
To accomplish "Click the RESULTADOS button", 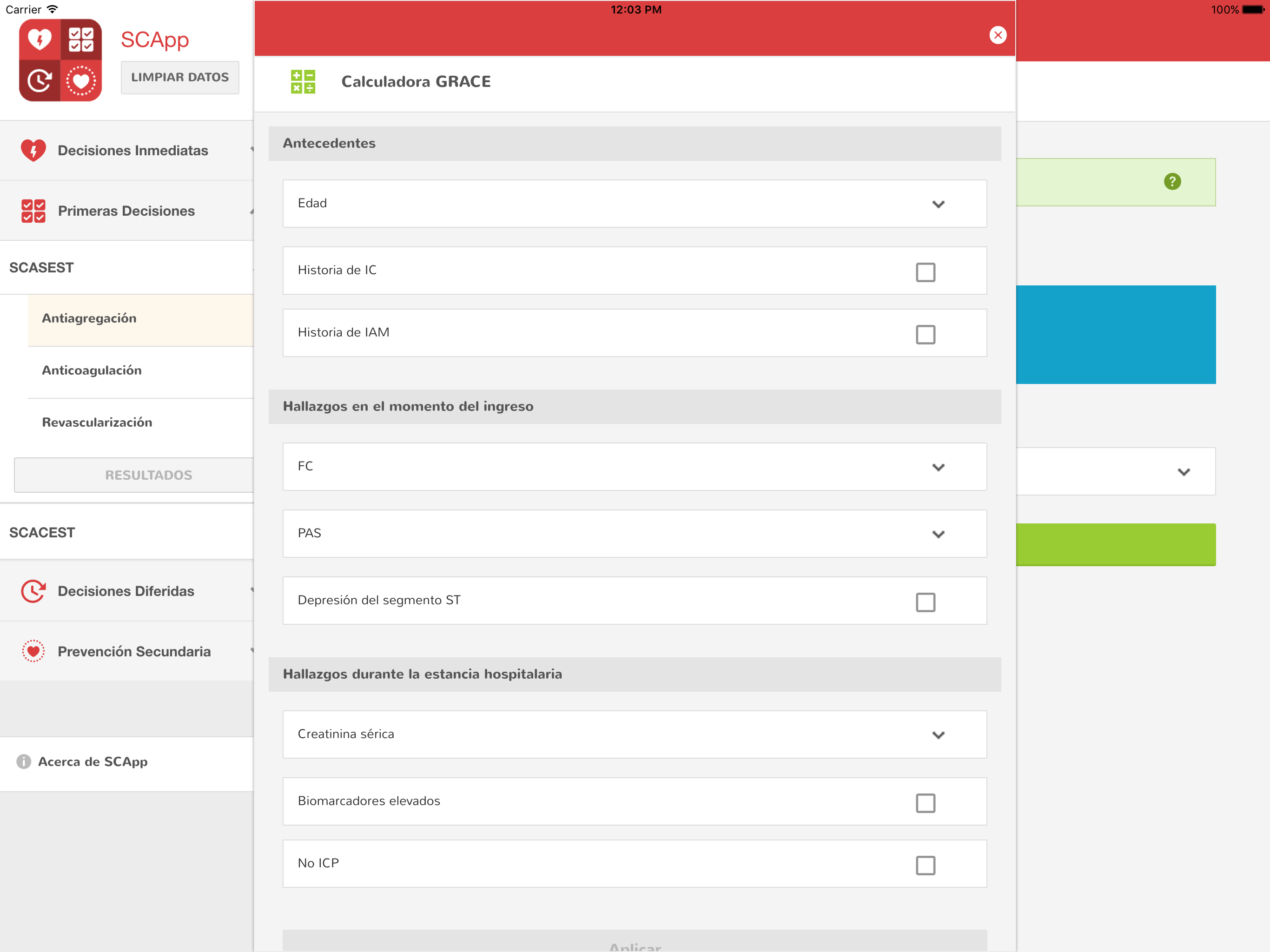I will coord(148,475).
